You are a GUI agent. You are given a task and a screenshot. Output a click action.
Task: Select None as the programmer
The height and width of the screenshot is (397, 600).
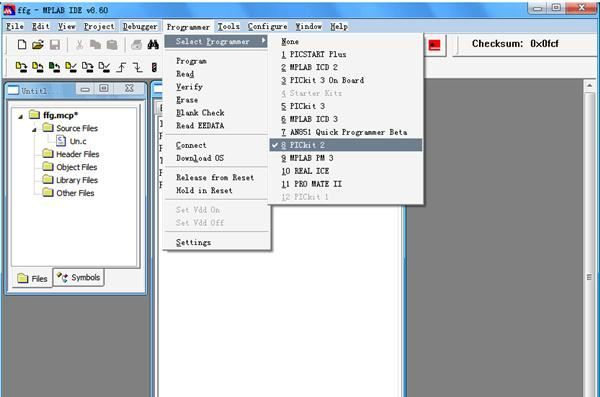(346, 41)
